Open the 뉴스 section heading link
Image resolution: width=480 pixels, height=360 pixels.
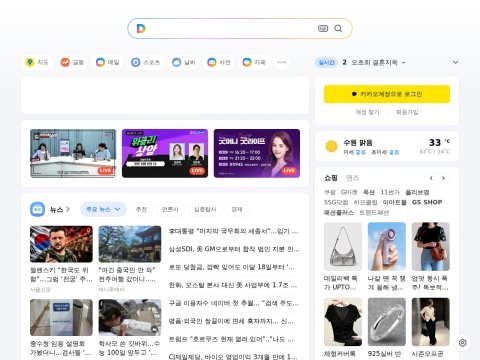click(60, 209)
